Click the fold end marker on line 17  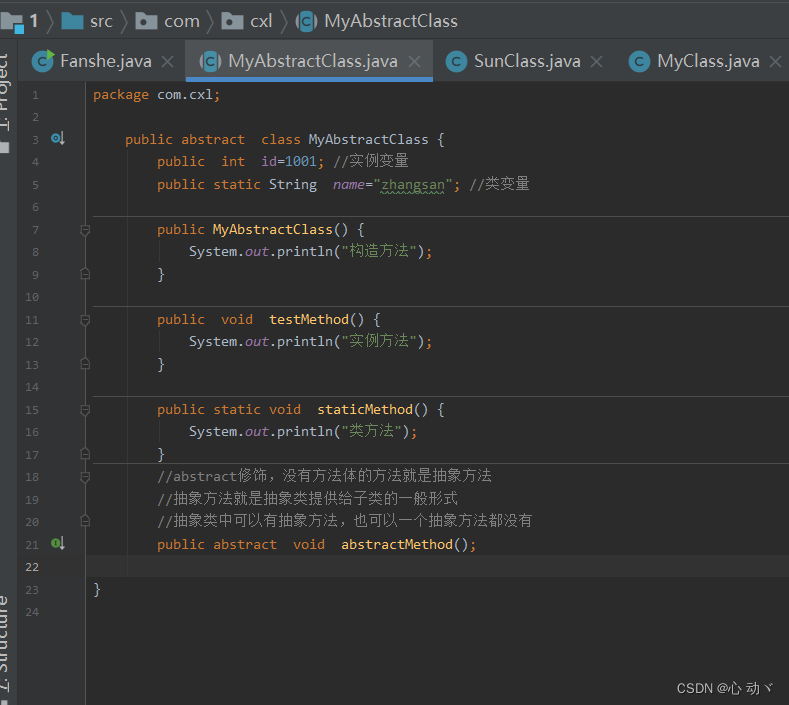(85, 454)
